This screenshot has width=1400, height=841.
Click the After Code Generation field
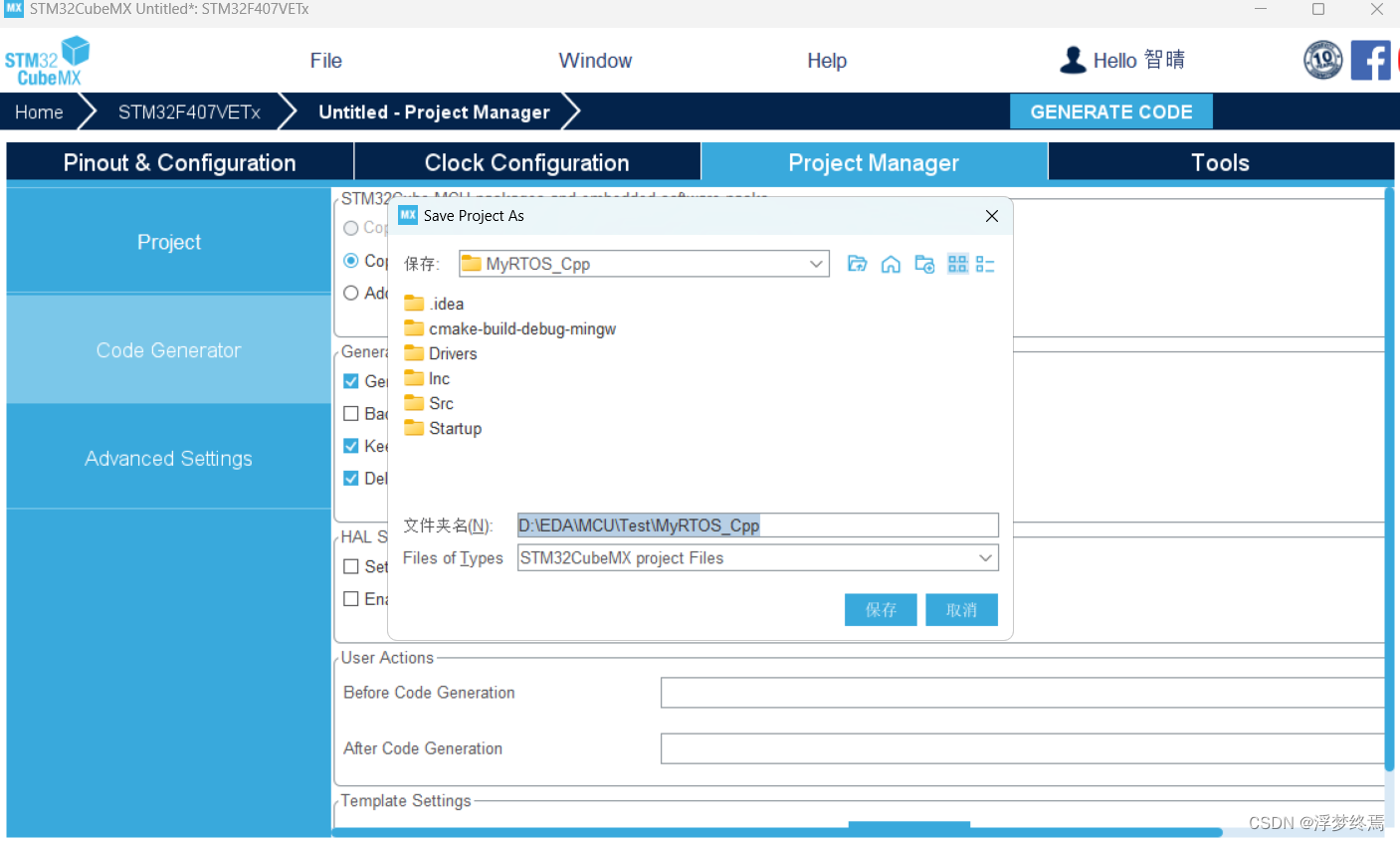coord(1023,748)
